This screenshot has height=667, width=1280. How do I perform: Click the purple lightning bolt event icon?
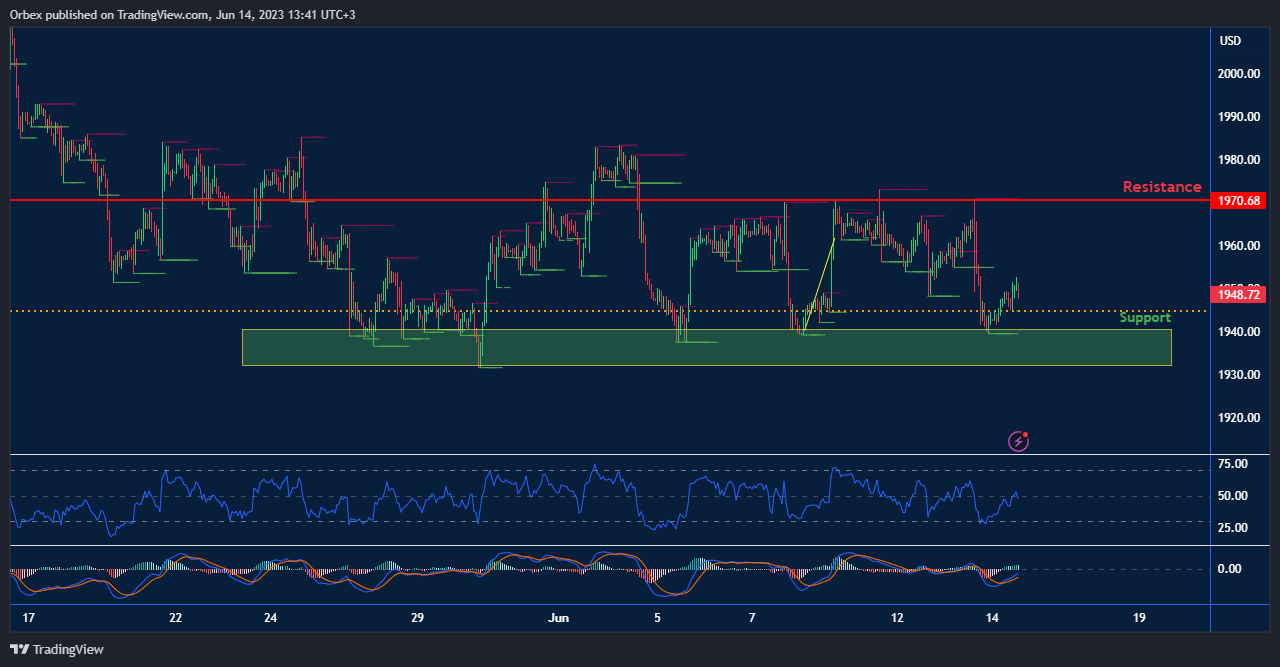(1018, 441)
